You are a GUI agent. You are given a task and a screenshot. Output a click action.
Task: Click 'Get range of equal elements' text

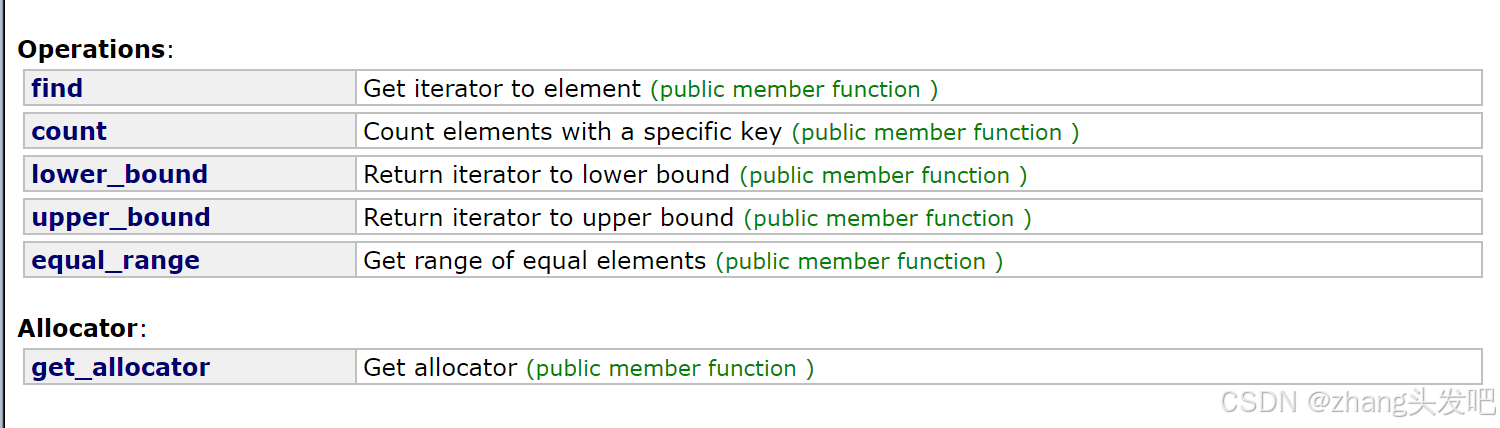click(x=534, y=260)
